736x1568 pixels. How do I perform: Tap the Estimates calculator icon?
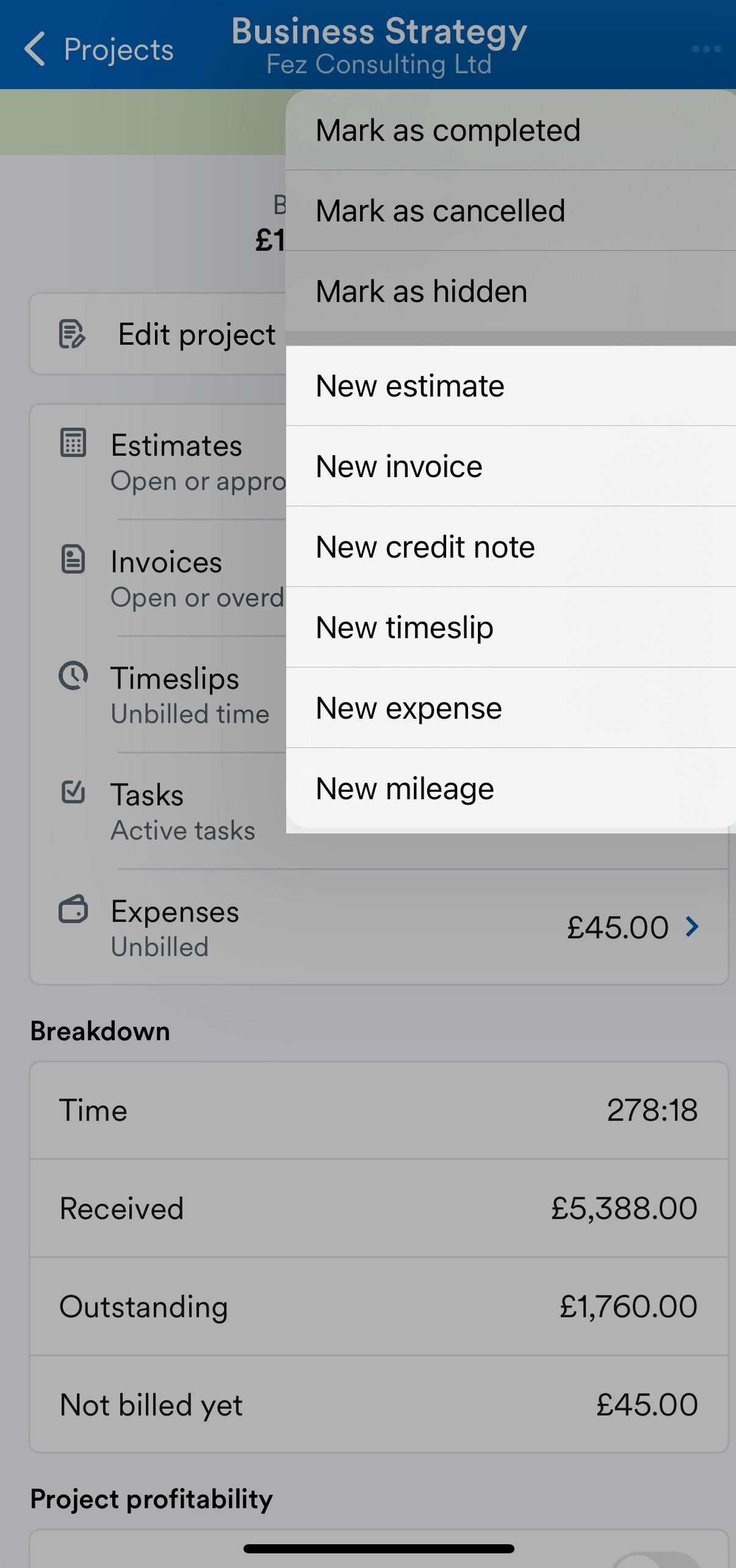73,442
